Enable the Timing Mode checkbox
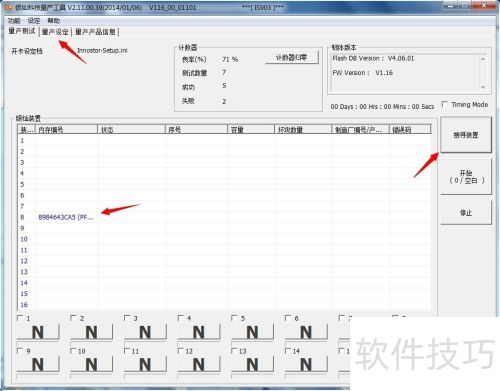Image resolution: width=500 pixels, height=391 pixels. tap(444, 104)
